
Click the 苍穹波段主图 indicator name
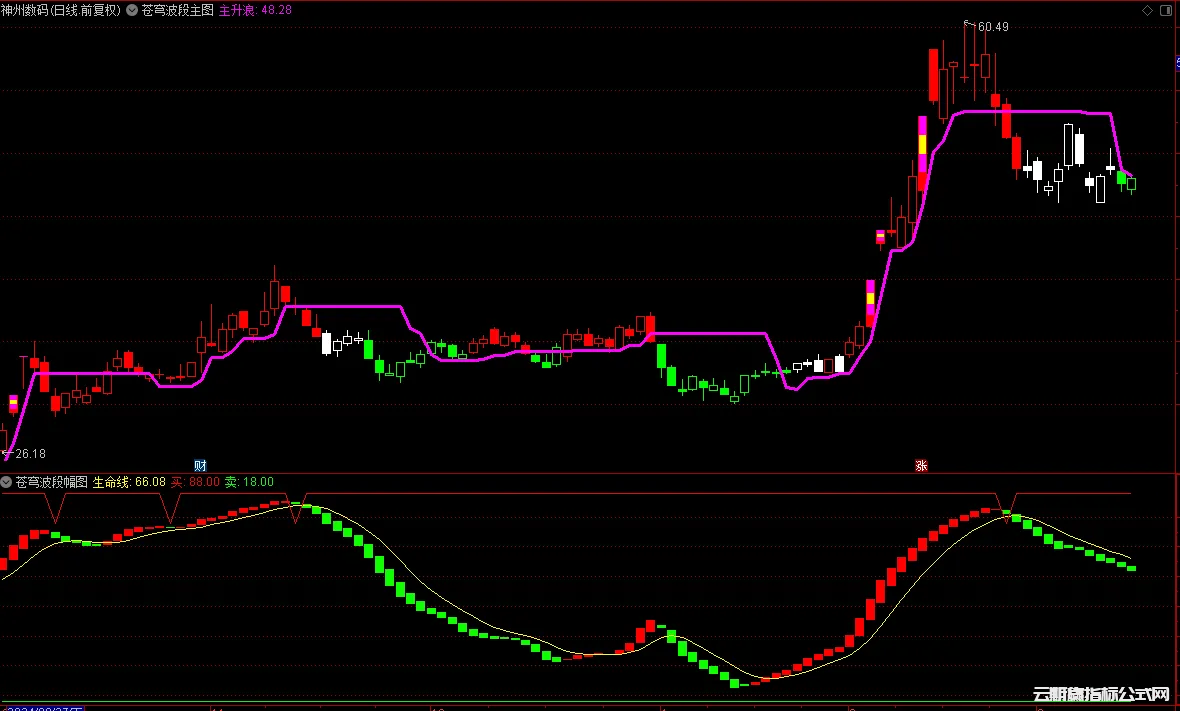click(178, 9)
